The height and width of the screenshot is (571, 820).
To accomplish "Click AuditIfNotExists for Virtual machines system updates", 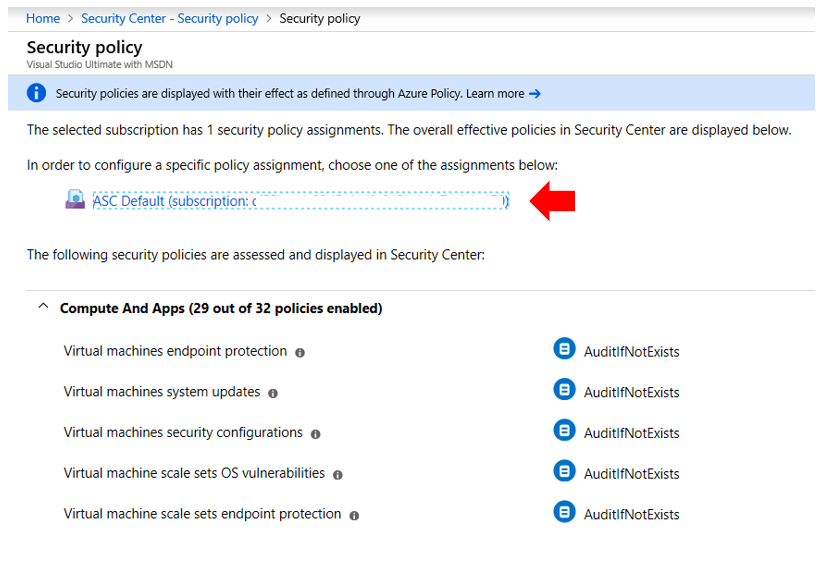I will tap(631, 393).
